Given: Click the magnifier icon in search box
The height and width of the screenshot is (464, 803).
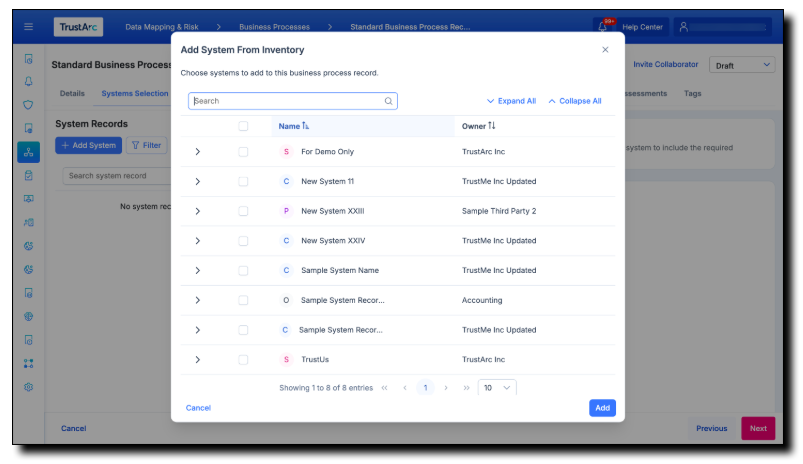Looking at the screenshot, I should tap(388, 101).
